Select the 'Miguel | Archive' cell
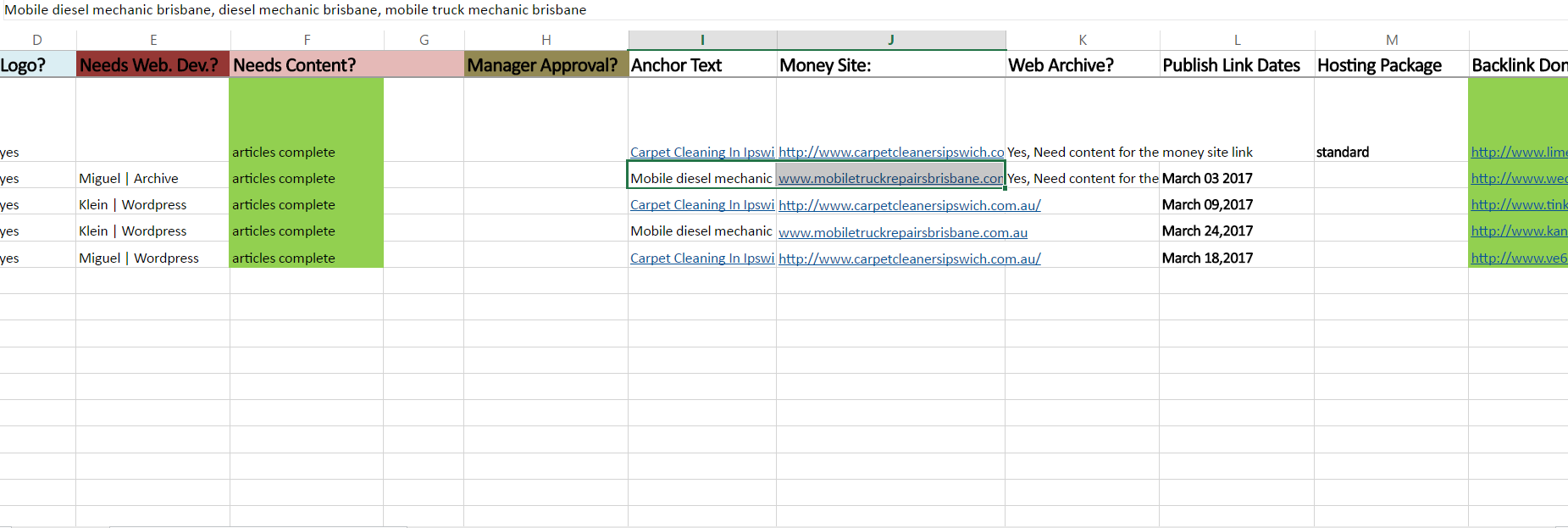 129,179
